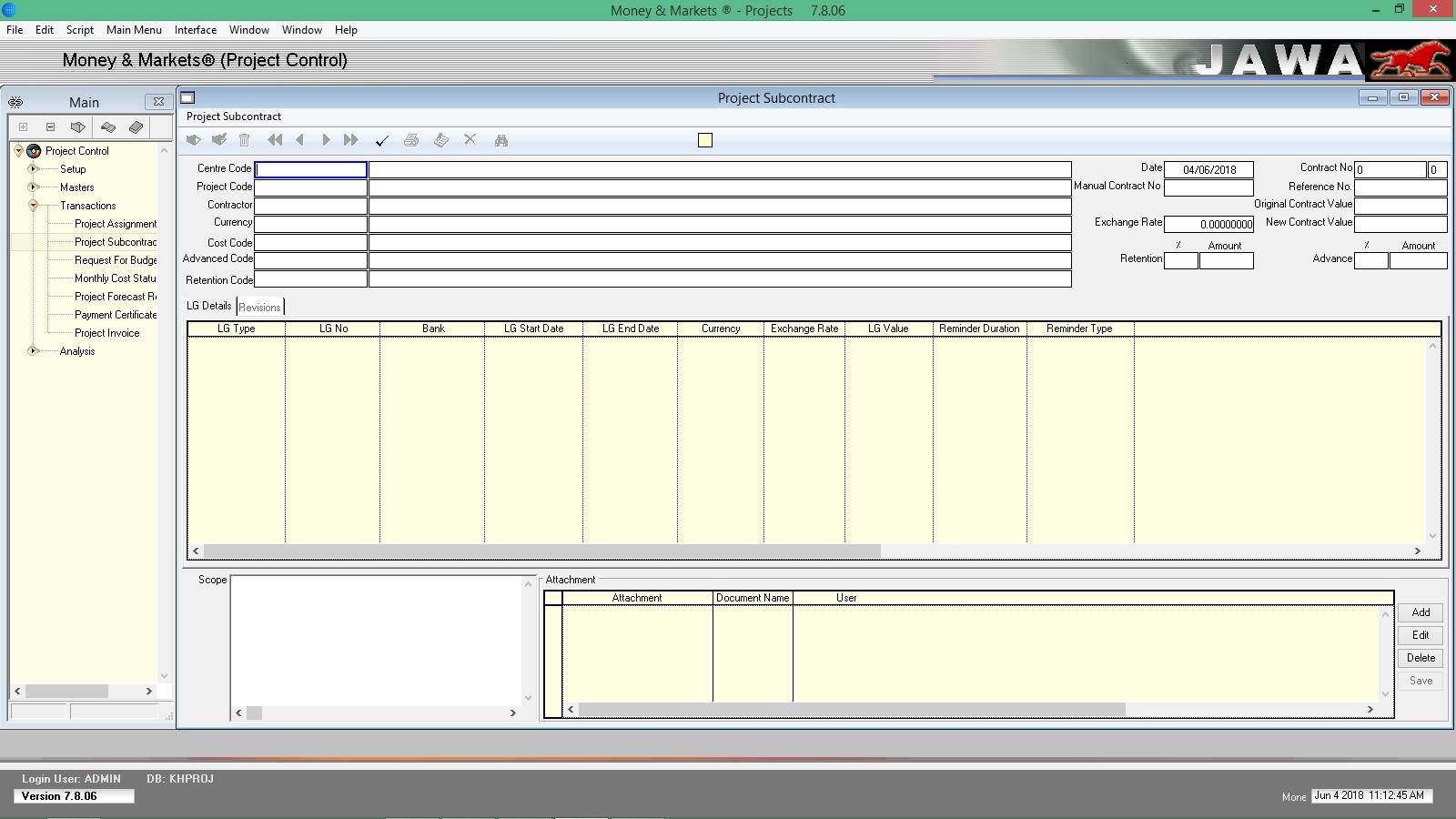The image size is (1456, 819).
Task: Go to first record with double-left arrow
Action: click(x=275, y=140)
